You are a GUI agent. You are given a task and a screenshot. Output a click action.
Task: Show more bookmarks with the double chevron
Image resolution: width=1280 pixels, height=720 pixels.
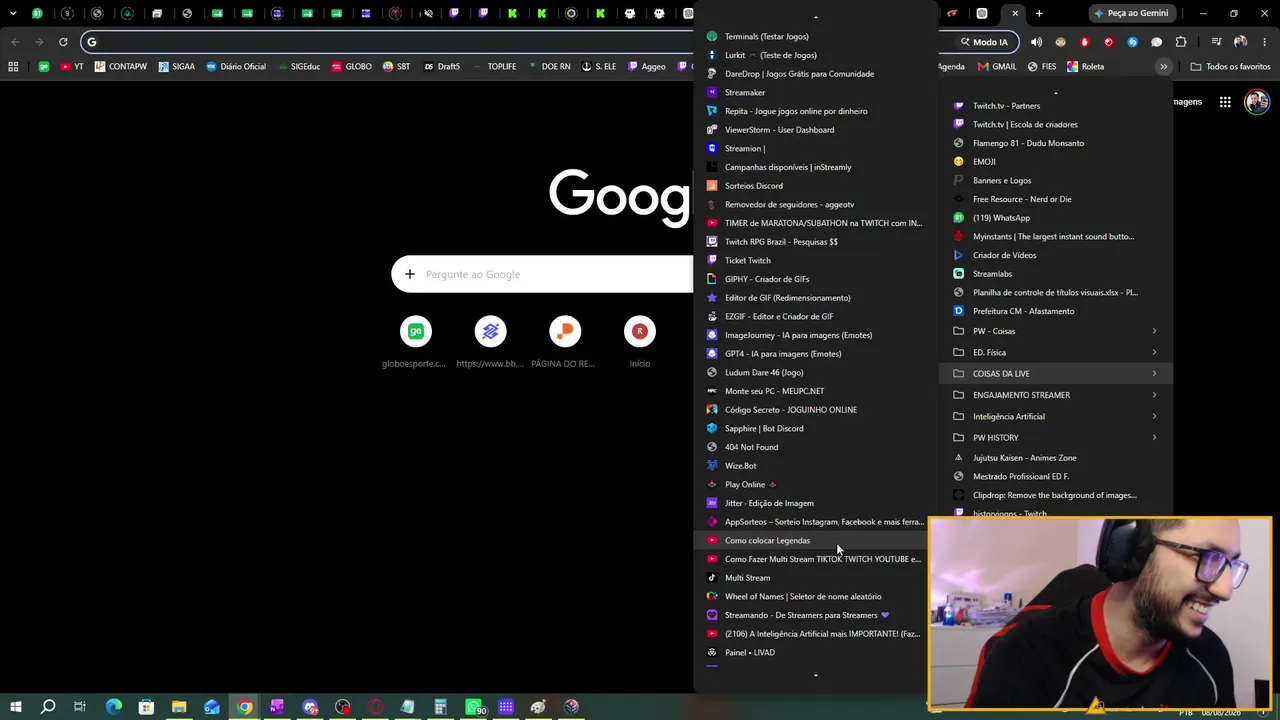tap(1163, 67)
